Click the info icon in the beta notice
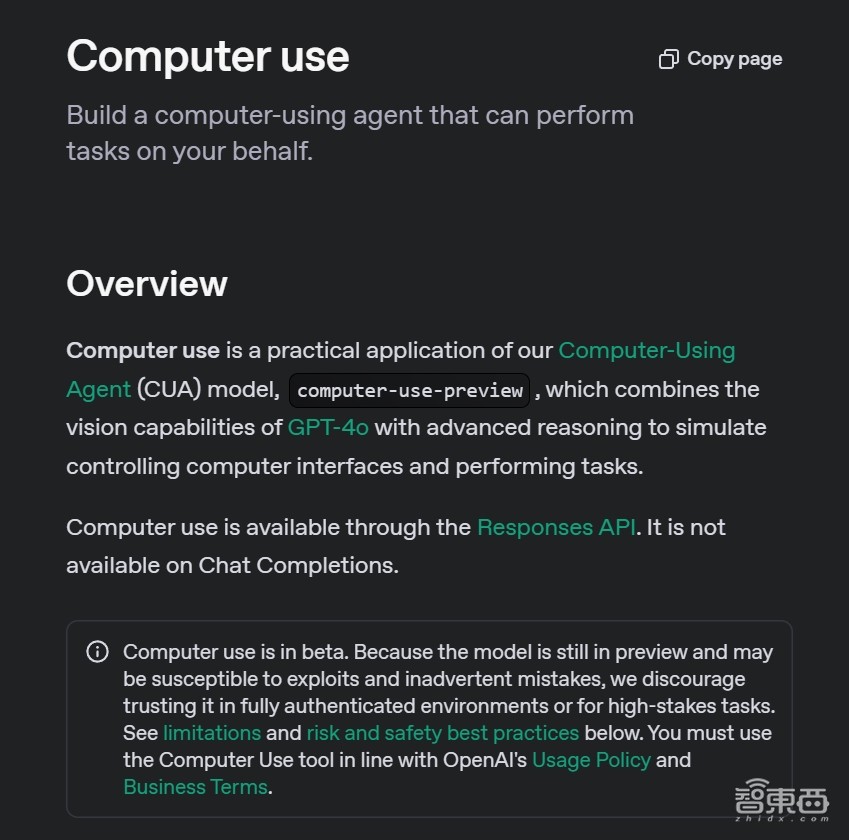849x840 pixels. click(x=97, y=652)
